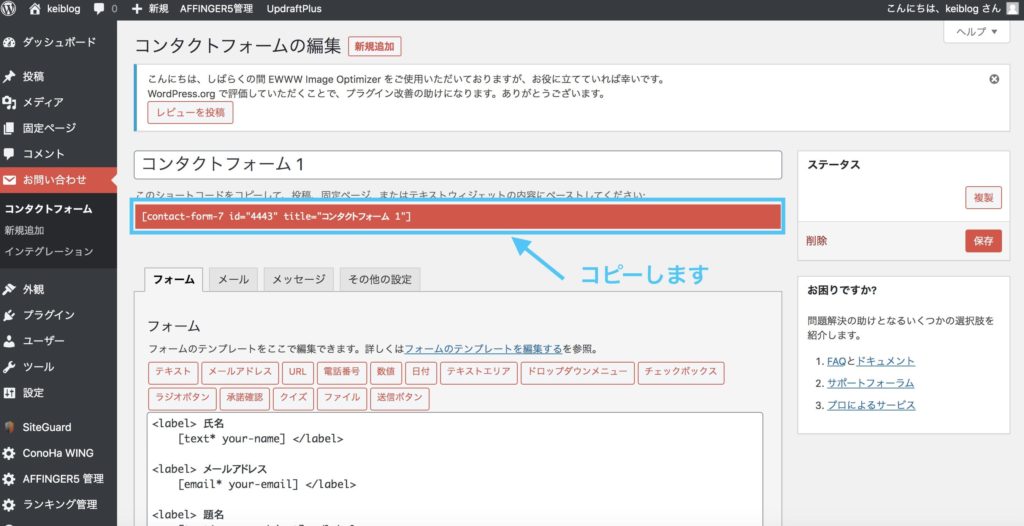This screenshot has height=526, width=1024.
Task: Insert a 承諾確認 tag
Action: tap(245, 399)
